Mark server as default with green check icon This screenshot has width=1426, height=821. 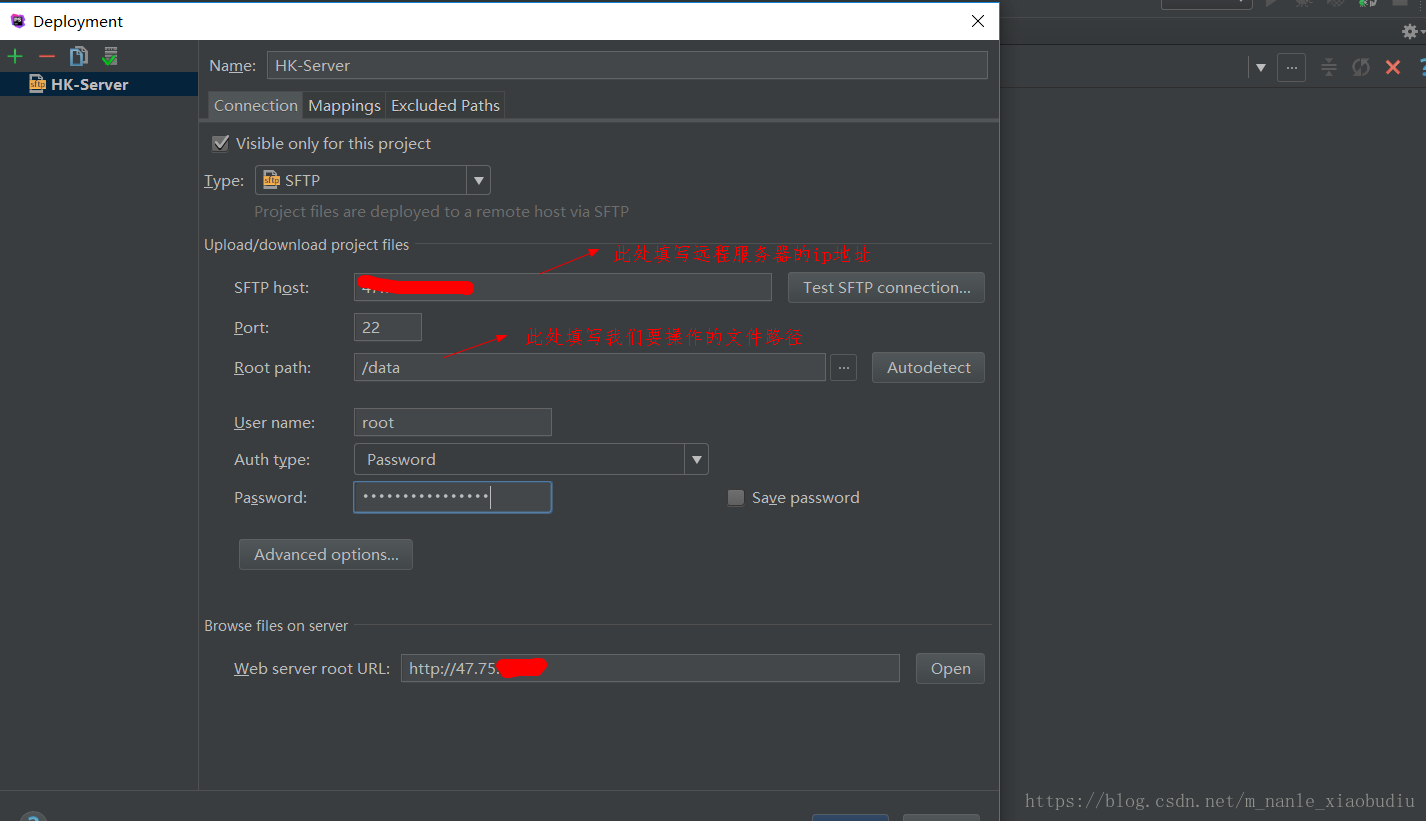pyautogui.click(x=110, y=56)
